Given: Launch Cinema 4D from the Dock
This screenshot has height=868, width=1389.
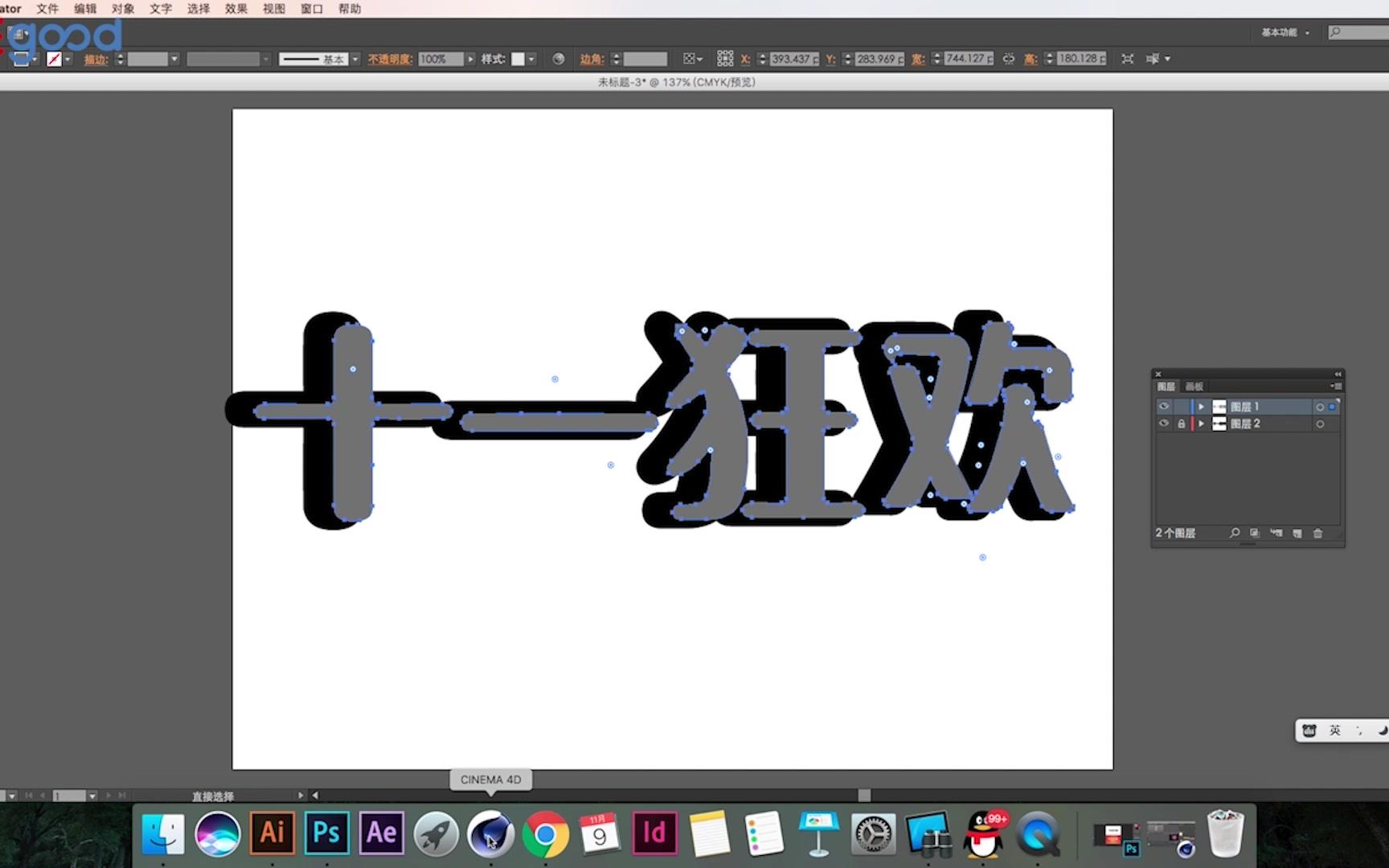Looking at the screenshot, I should 491,834.
